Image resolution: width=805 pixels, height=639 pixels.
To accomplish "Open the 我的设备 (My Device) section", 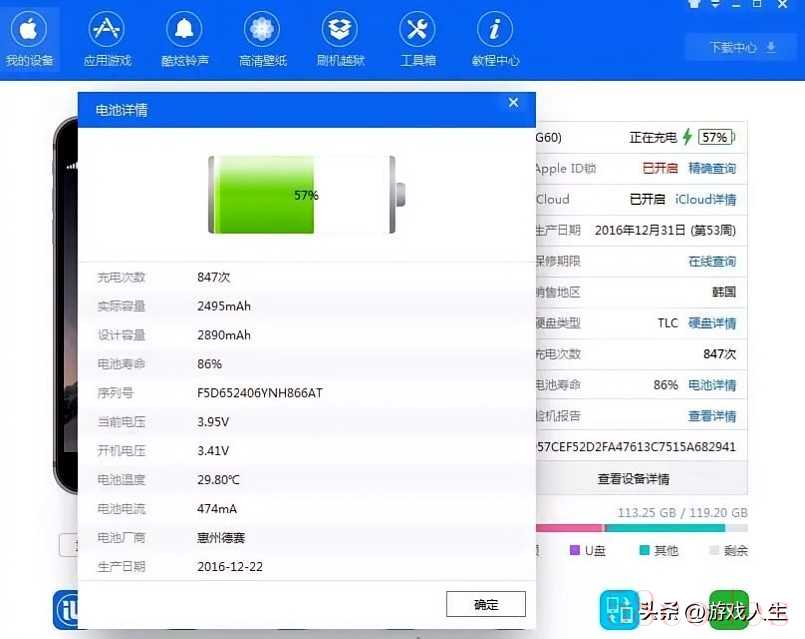I will coord(29,40).
